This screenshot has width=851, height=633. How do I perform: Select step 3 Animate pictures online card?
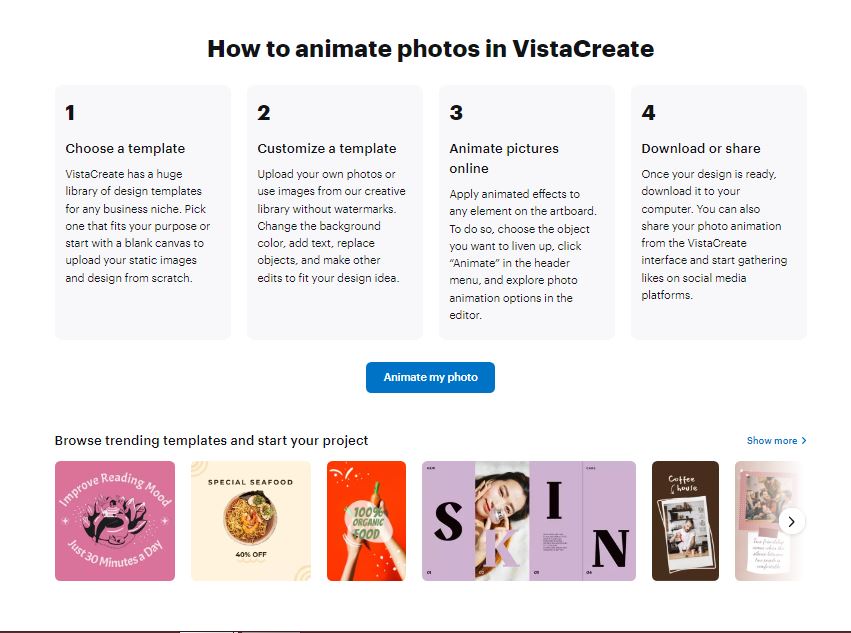pos(527,210)
